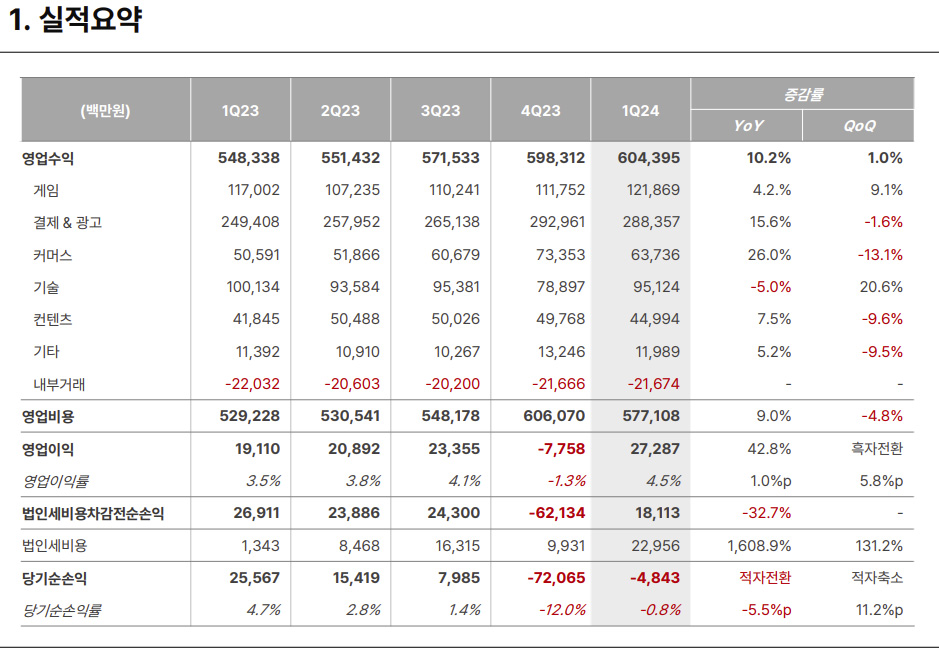Select the 1,608.9% YoY value

point(759,546)
